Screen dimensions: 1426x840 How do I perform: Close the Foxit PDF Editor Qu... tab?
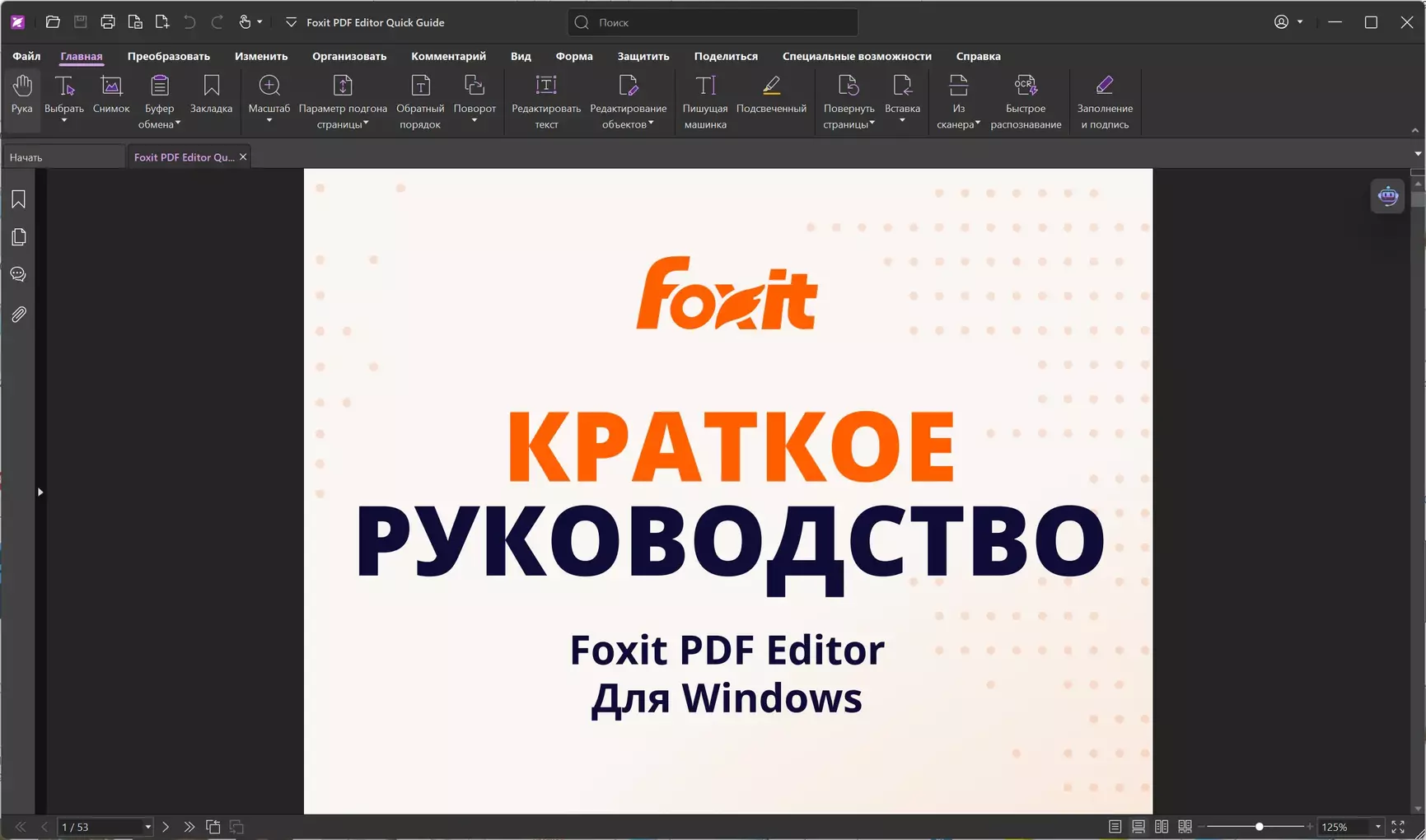(243, 156)
